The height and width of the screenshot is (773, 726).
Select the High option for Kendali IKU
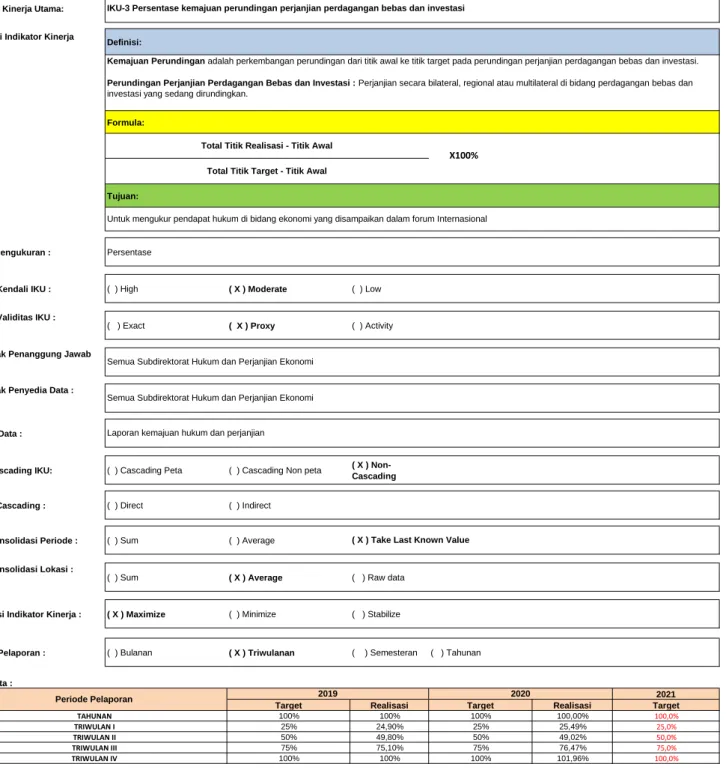pyautogui.click(x=123, y=289)
